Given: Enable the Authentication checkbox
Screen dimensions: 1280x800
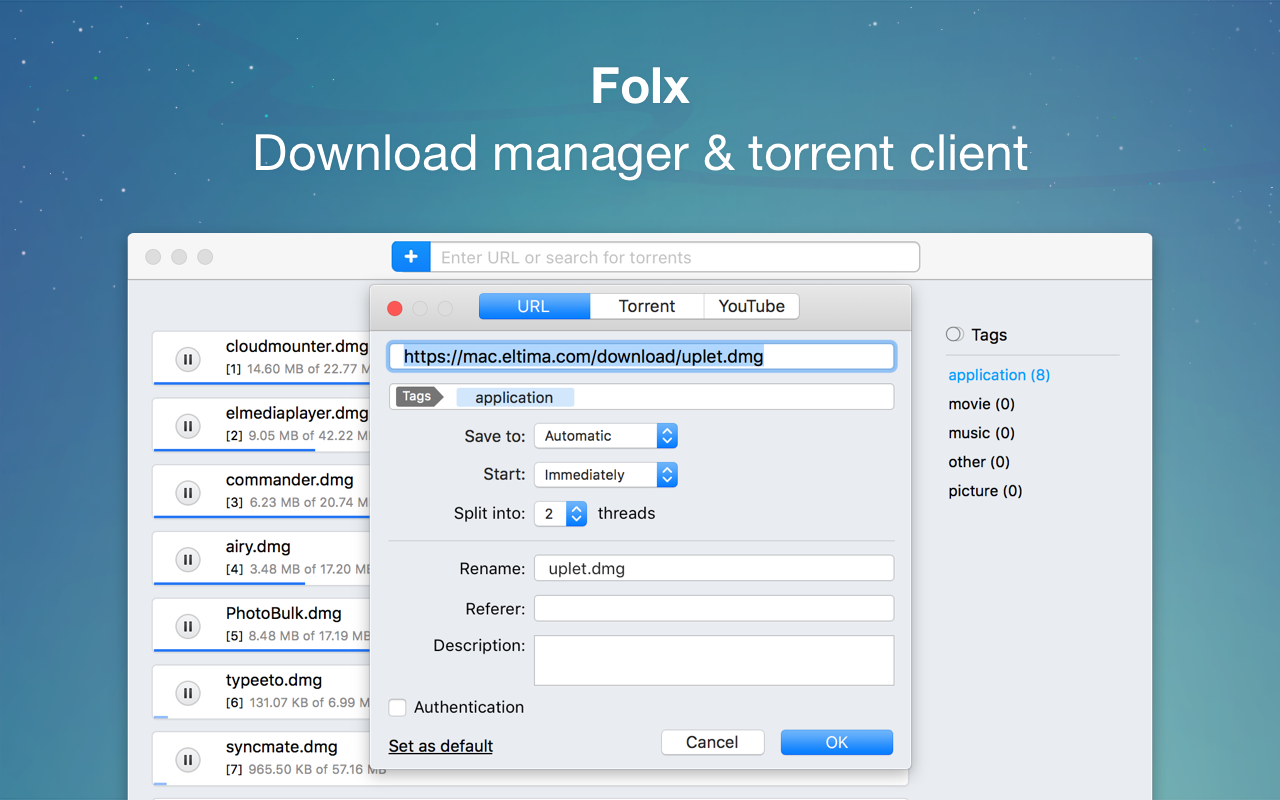Looking at the screenshot, I should click(x=398, y=708).
